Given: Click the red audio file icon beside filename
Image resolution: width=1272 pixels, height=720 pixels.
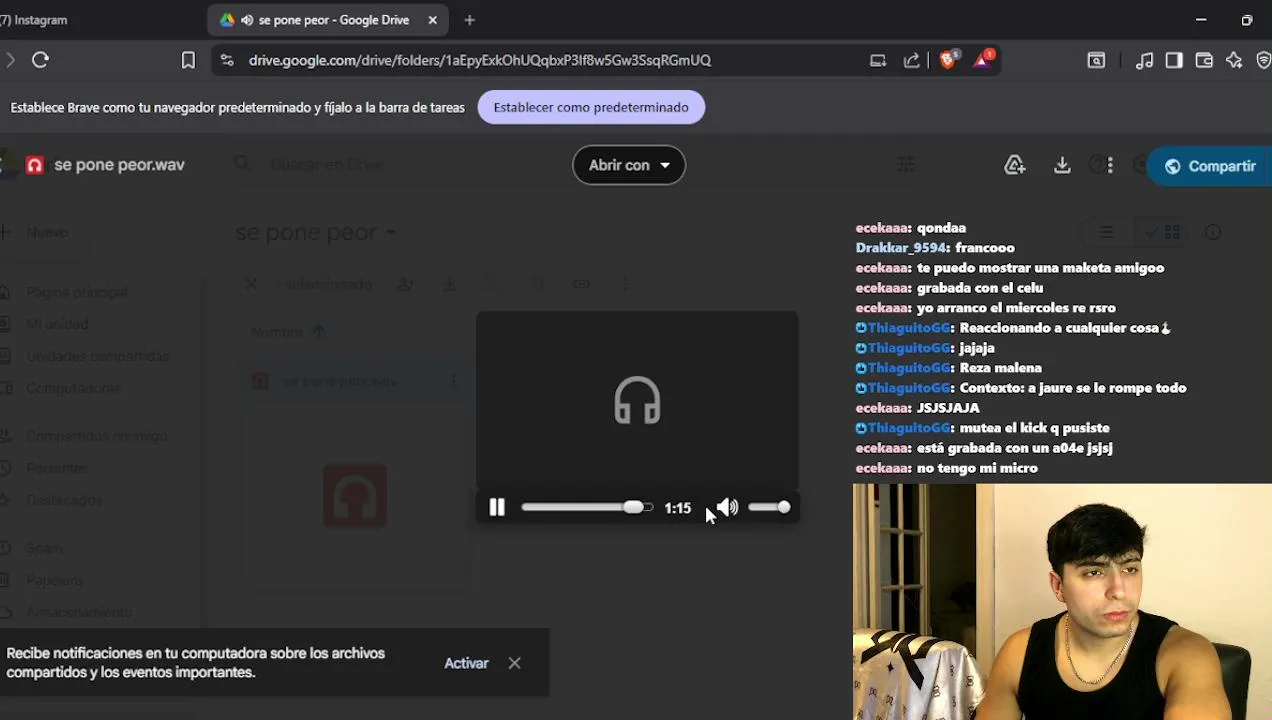Looking at the screenshot, I should click(x=35, y=165).
